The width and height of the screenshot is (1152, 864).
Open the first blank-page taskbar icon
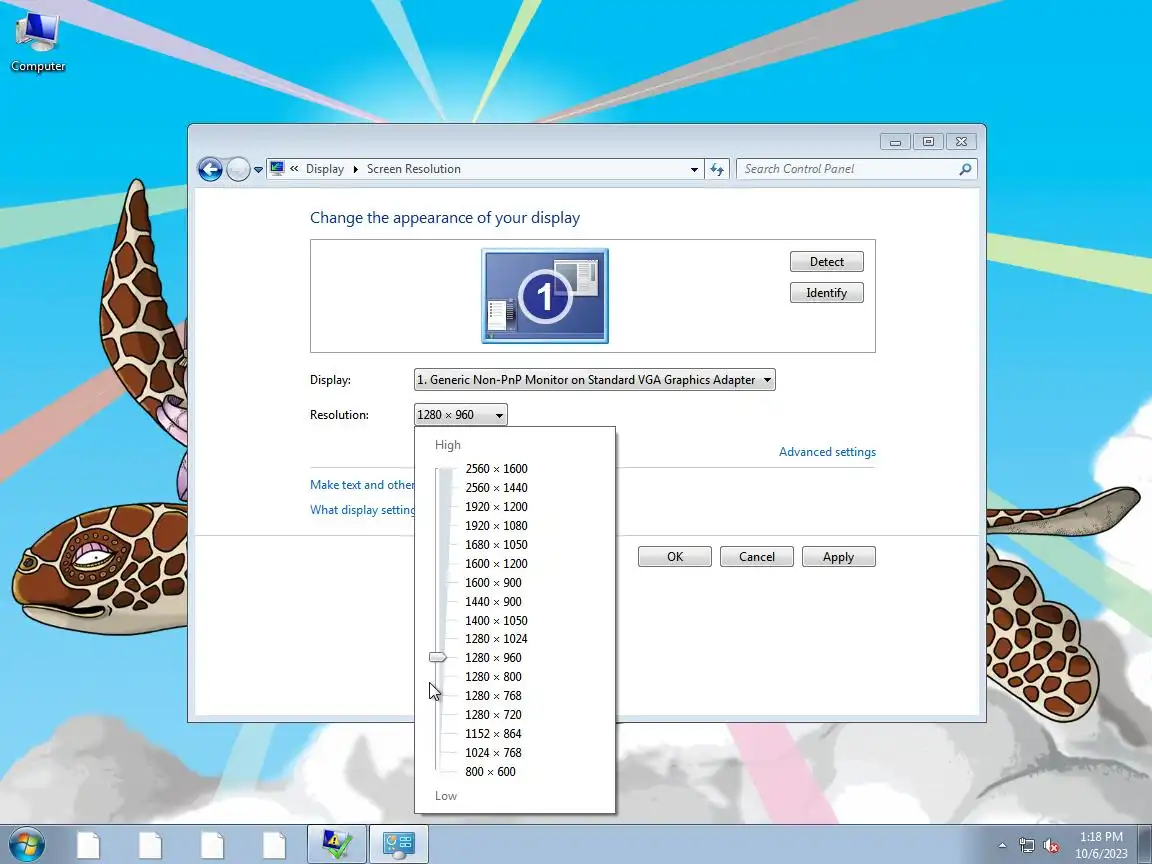[x=88, y=845]
